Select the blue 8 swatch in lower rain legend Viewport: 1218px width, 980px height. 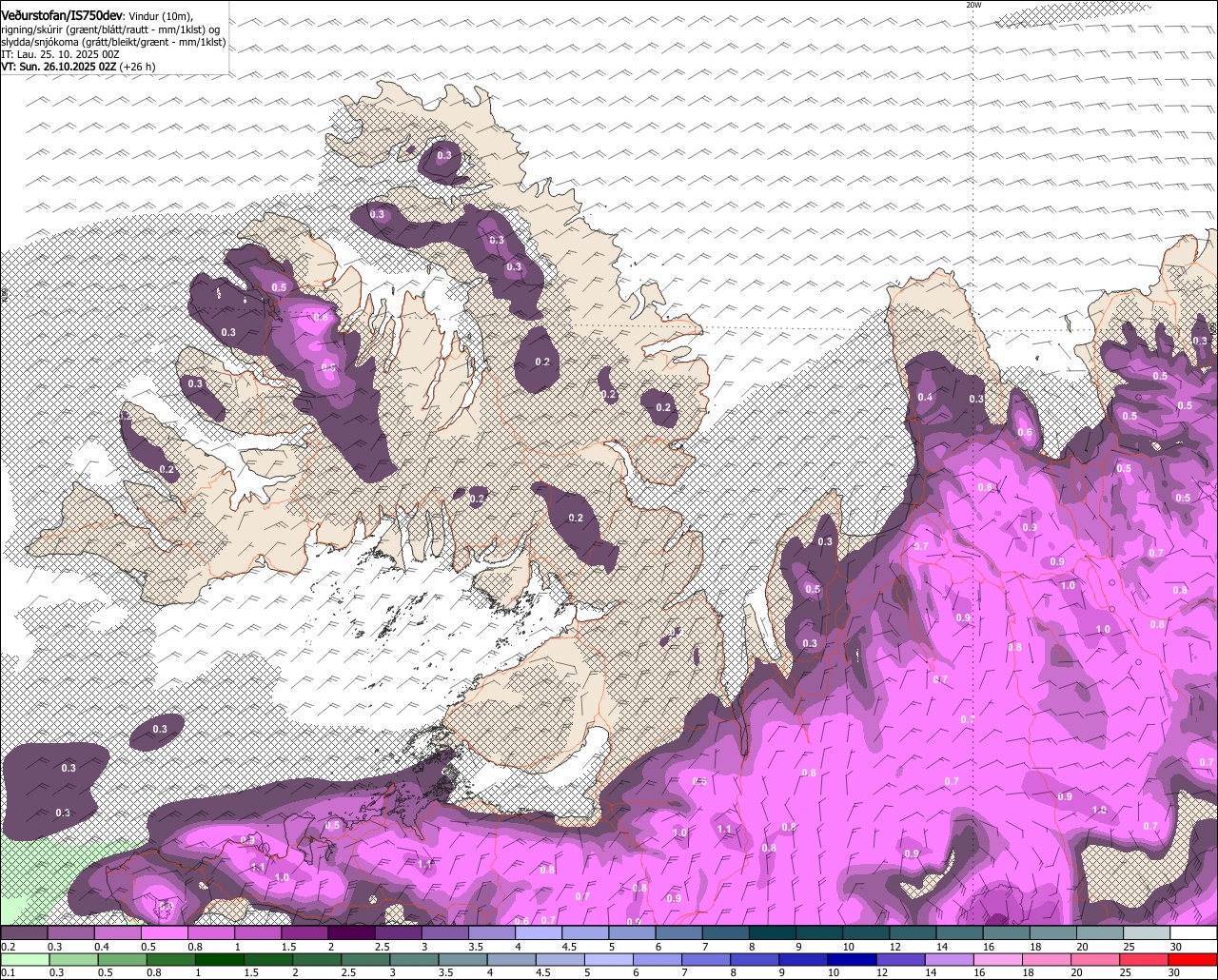tap(755, 959)
